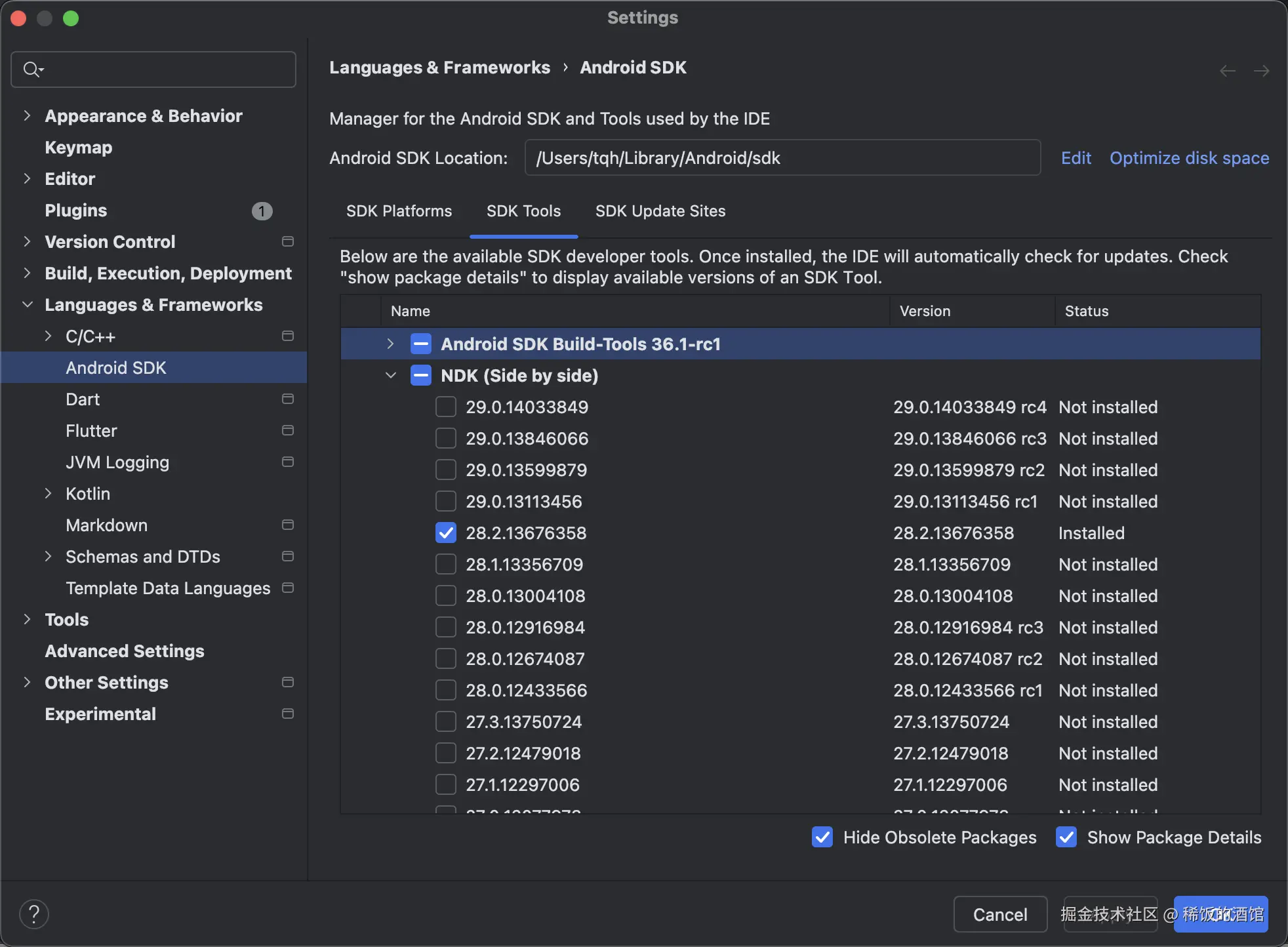Screen dimensions: 1288x947
Task: Click the Optimize disk space link
Action: 1189,158
